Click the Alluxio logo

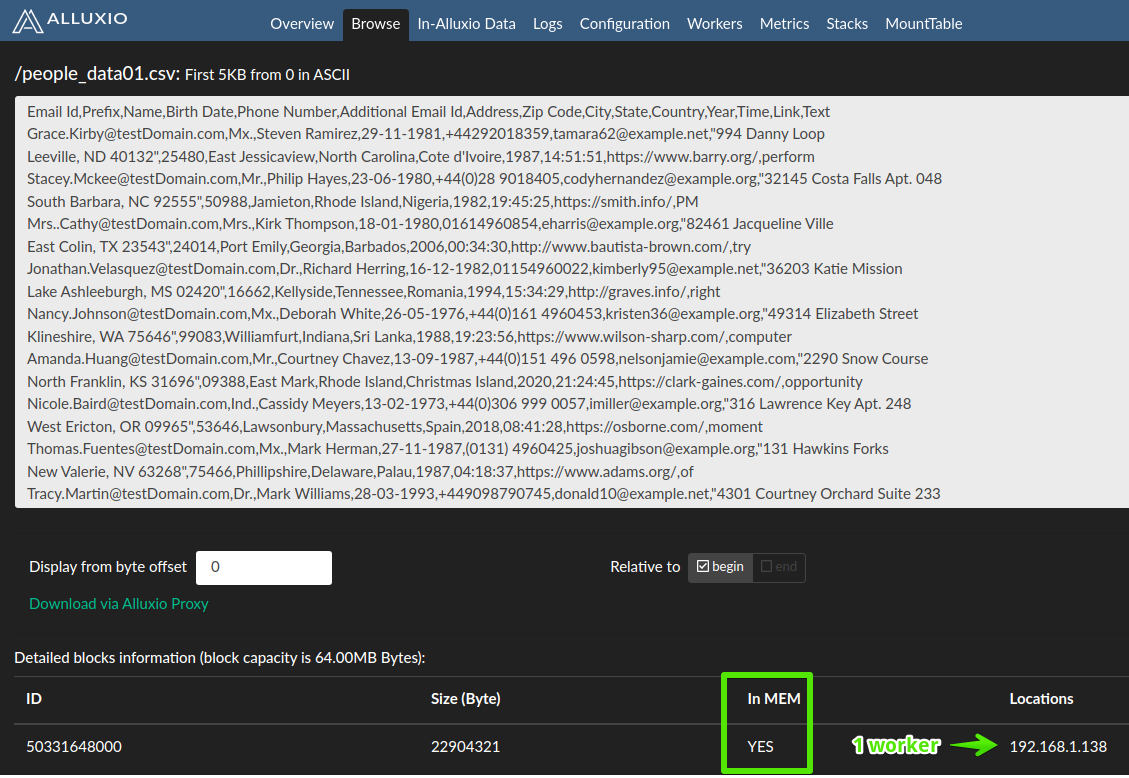tap(70, 20)
